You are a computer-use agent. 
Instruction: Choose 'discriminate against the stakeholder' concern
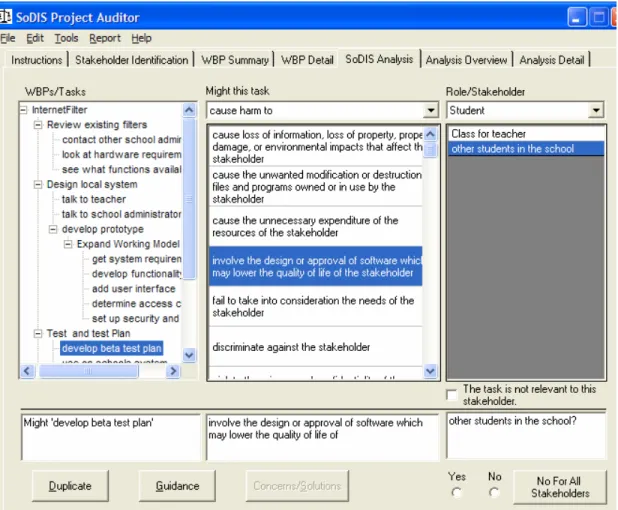click(x=316, y=347)
